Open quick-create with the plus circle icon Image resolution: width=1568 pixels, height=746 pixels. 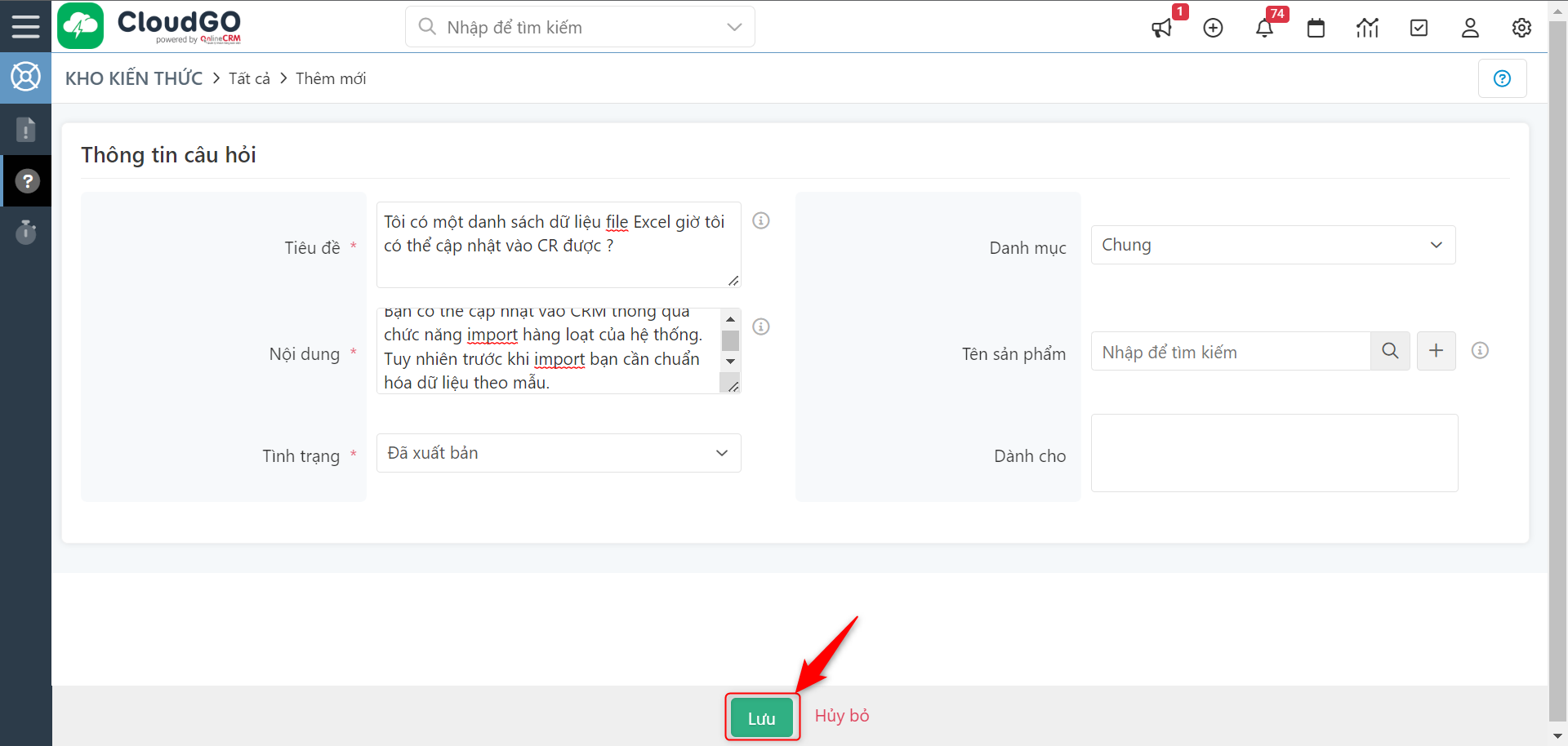click(x=1214, y=28)
